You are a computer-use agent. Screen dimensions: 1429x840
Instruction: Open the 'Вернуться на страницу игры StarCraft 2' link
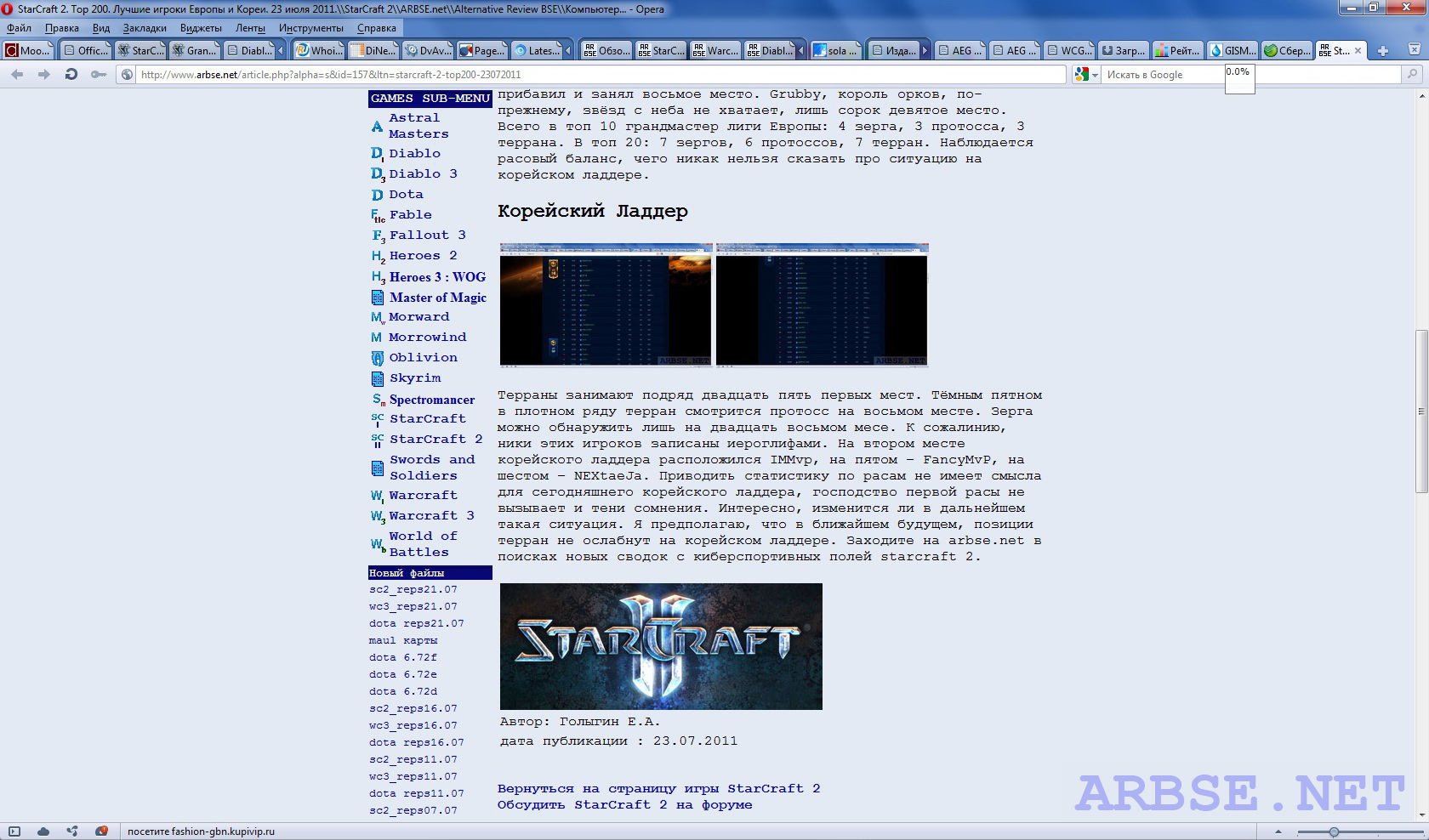pos(658,789)
